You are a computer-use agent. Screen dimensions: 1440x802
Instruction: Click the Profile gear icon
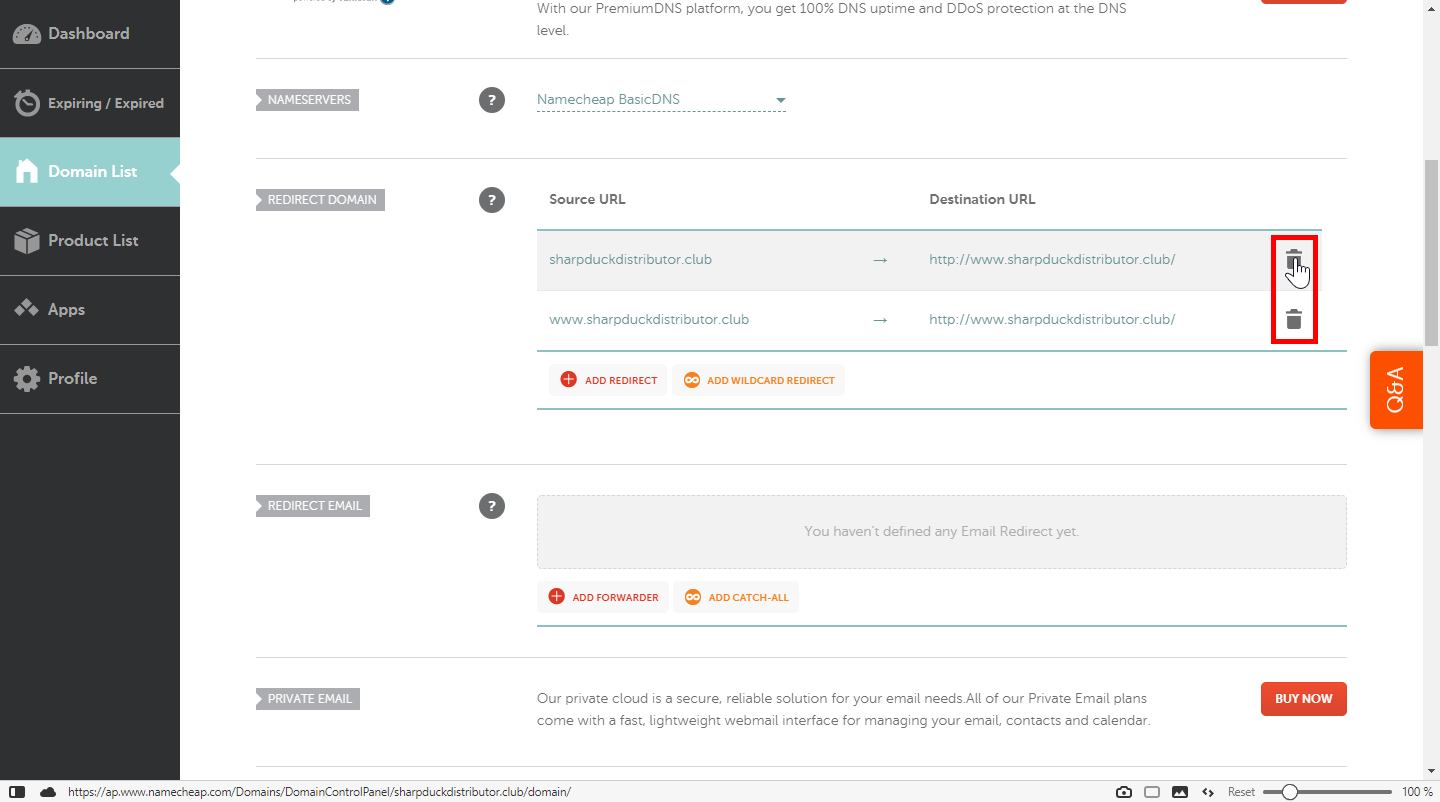(27, 379)
